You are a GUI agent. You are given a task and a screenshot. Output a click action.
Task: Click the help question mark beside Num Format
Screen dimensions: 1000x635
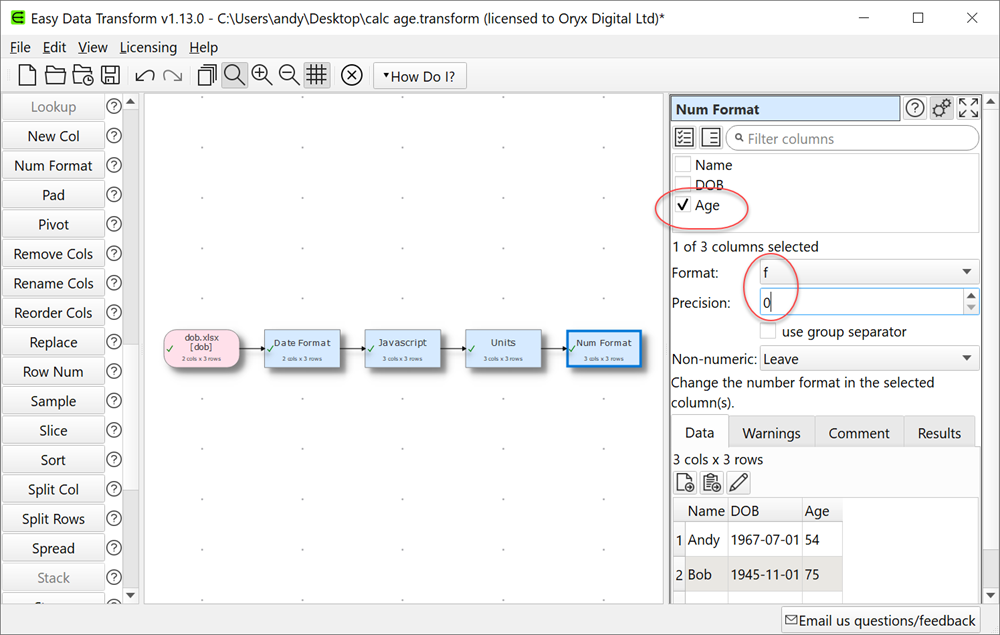tap(914, 107)
